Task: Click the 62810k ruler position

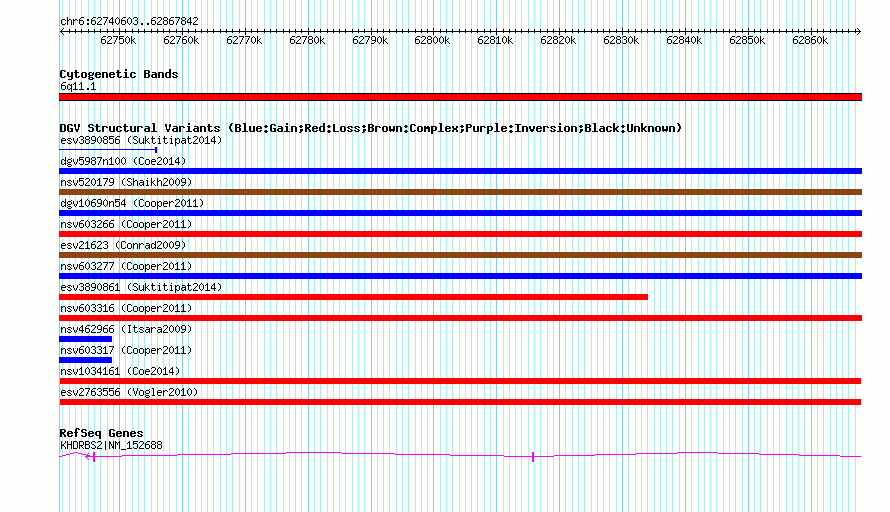Action: coord(496,40)
